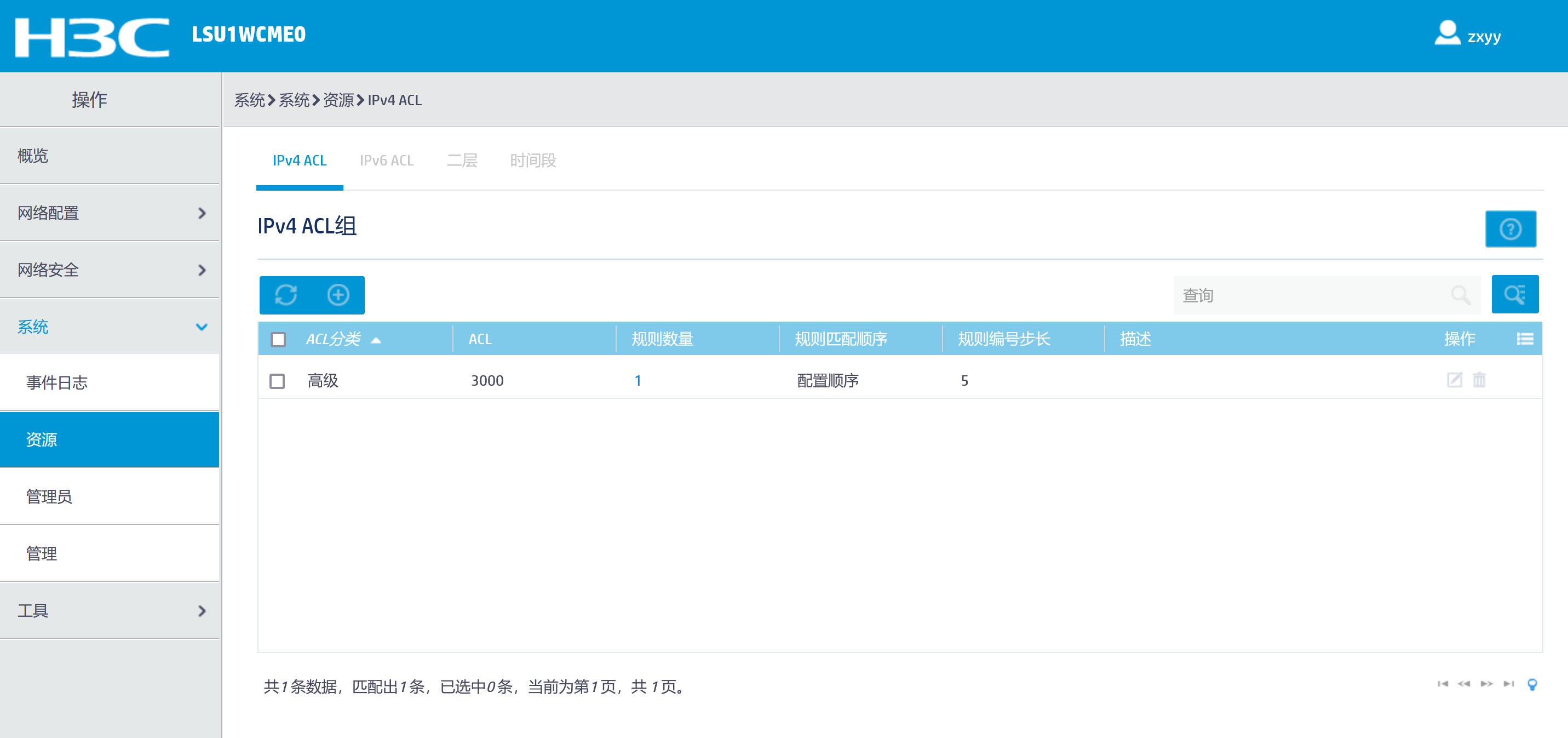1568x738 pixels.
Task: Click the magnifier search icon
Action: coord(1460,295)
